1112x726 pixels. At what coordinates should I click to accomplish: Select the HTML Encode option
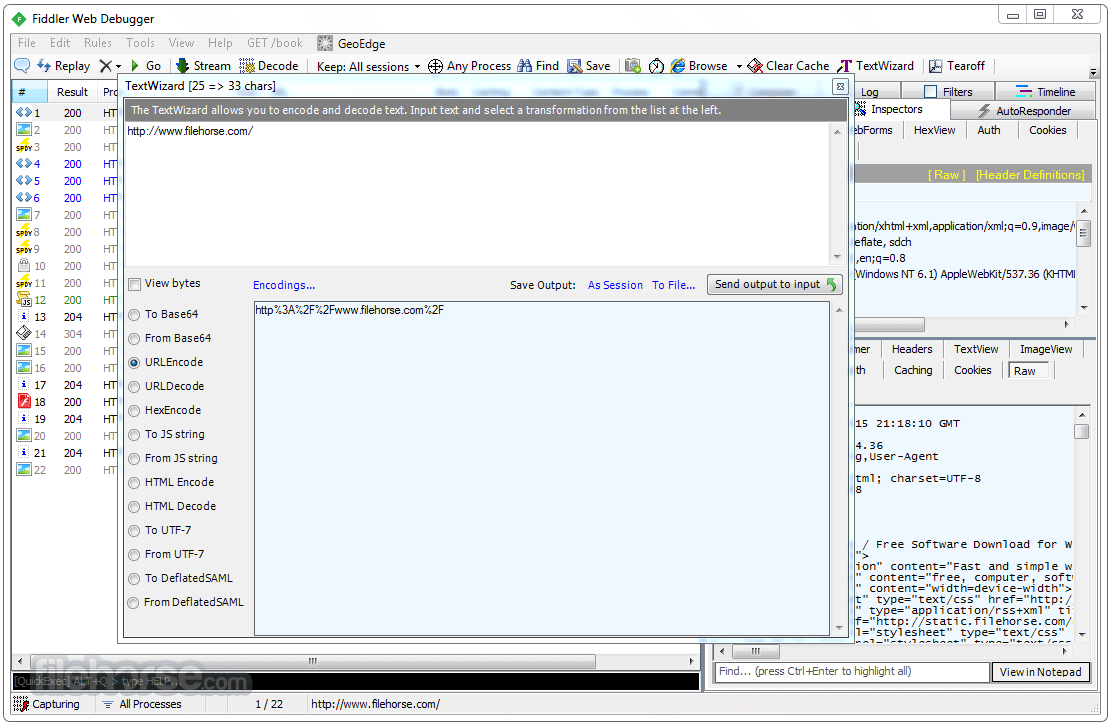(134, 484)
